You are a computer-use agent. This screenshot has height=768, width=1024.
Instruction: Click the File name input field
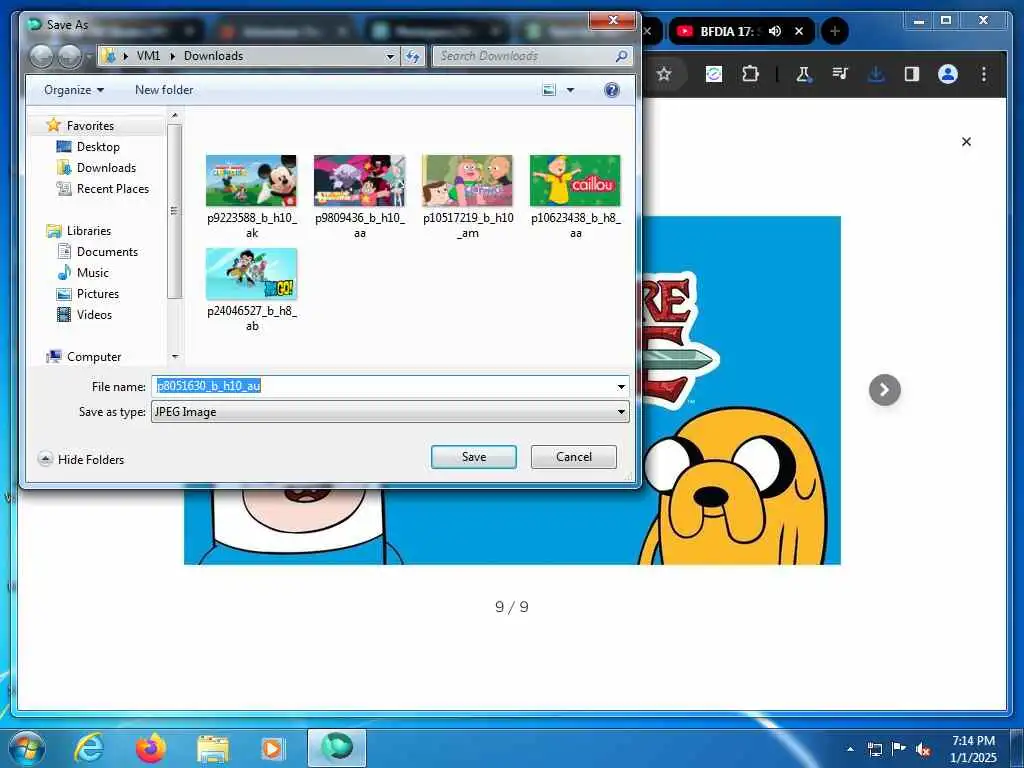(x=383, y=386)
